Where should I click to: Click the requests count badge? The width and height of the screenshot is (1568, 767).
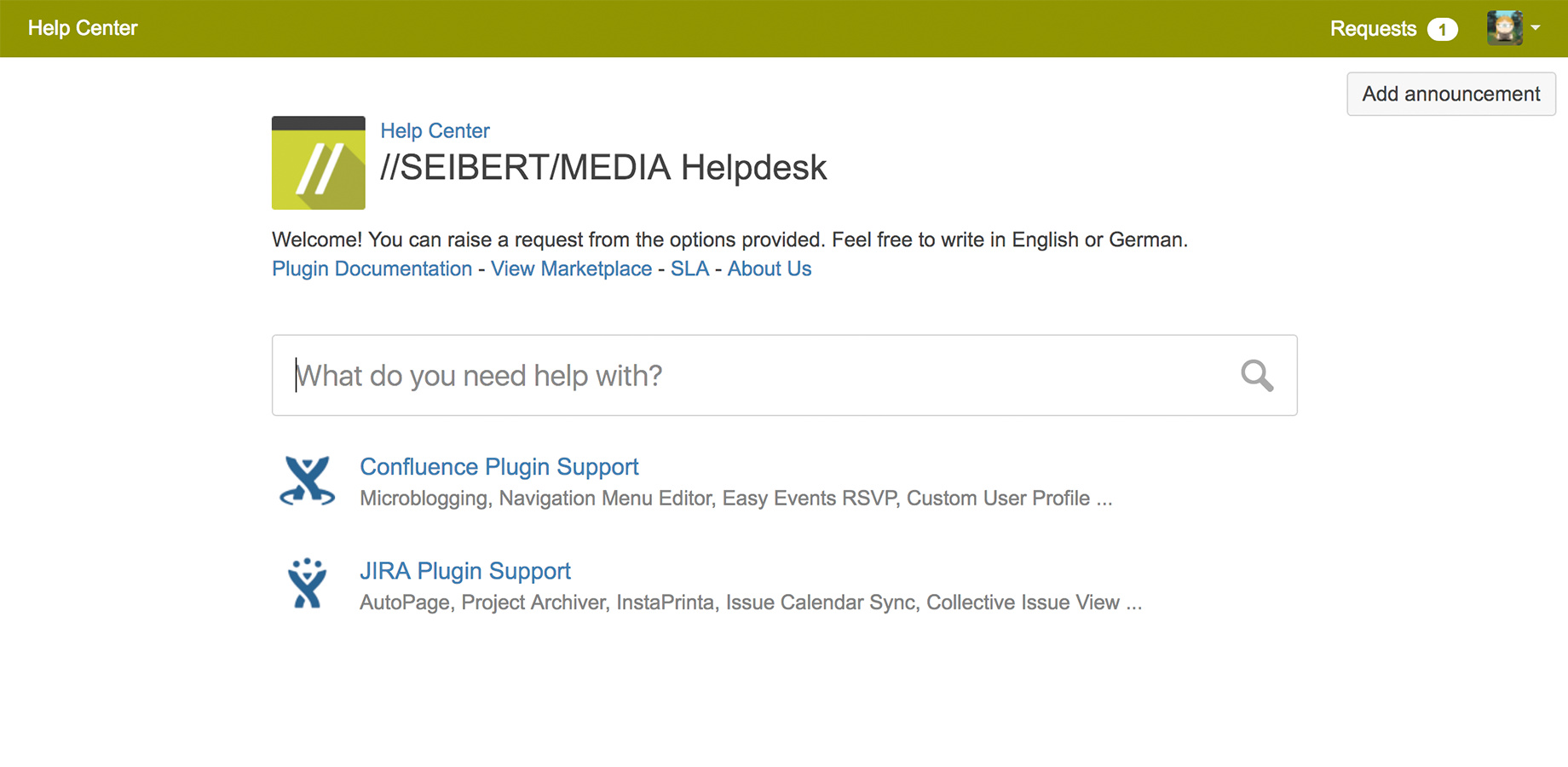(x=1442, y=29)
